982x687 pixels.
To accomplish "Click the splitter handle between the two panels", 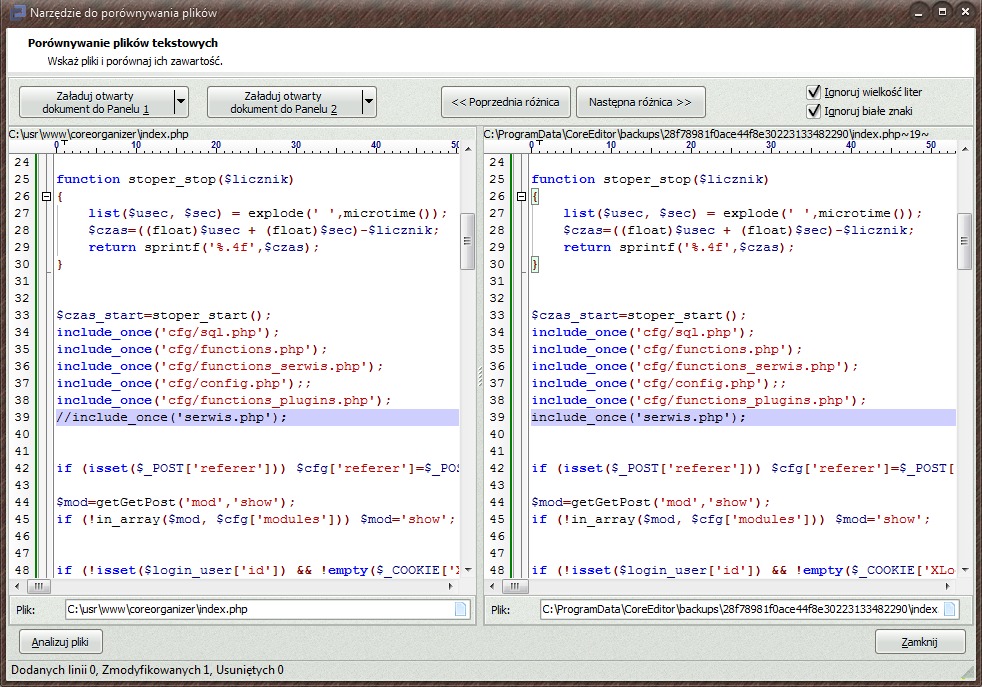I will [x=480, y=376].
